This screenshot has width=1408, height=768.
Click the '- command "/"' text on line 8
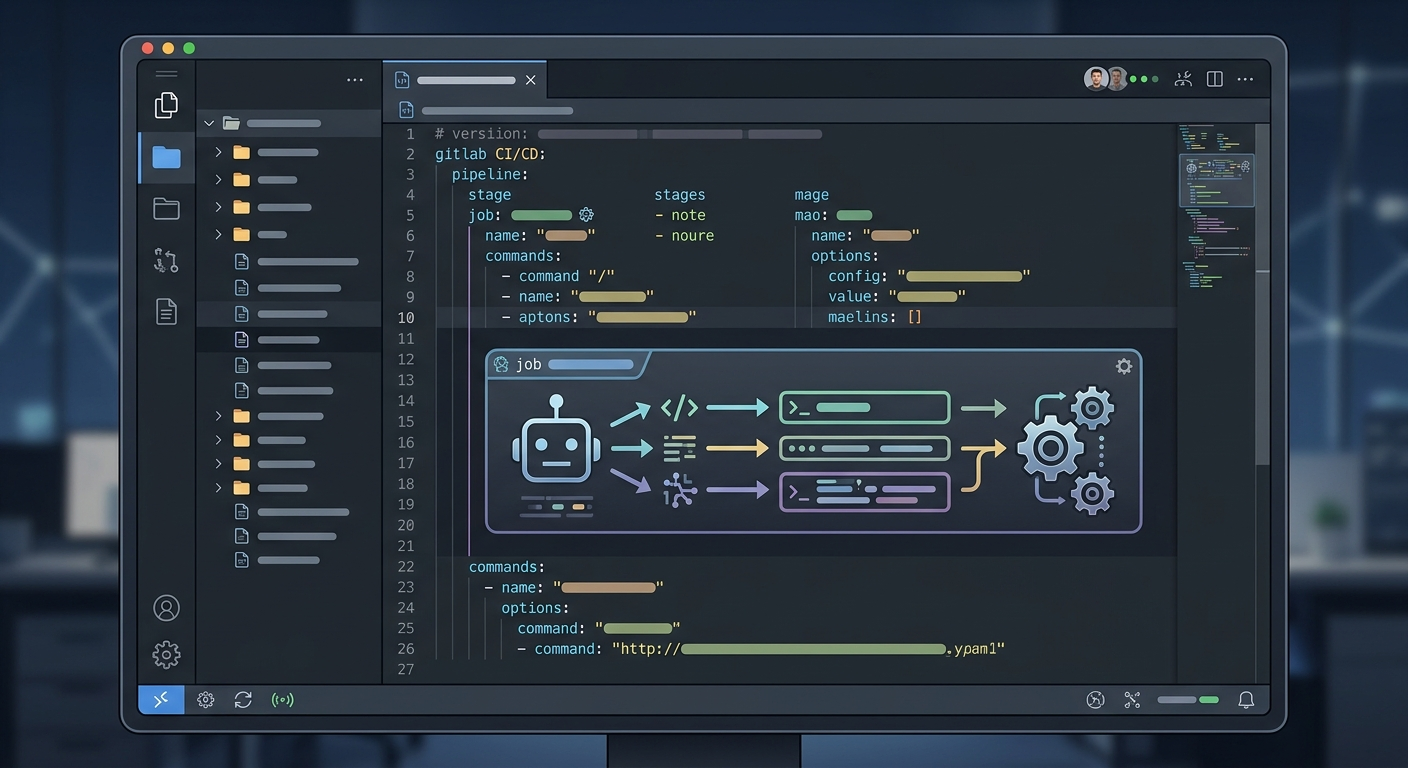click(x=558, y=276)
